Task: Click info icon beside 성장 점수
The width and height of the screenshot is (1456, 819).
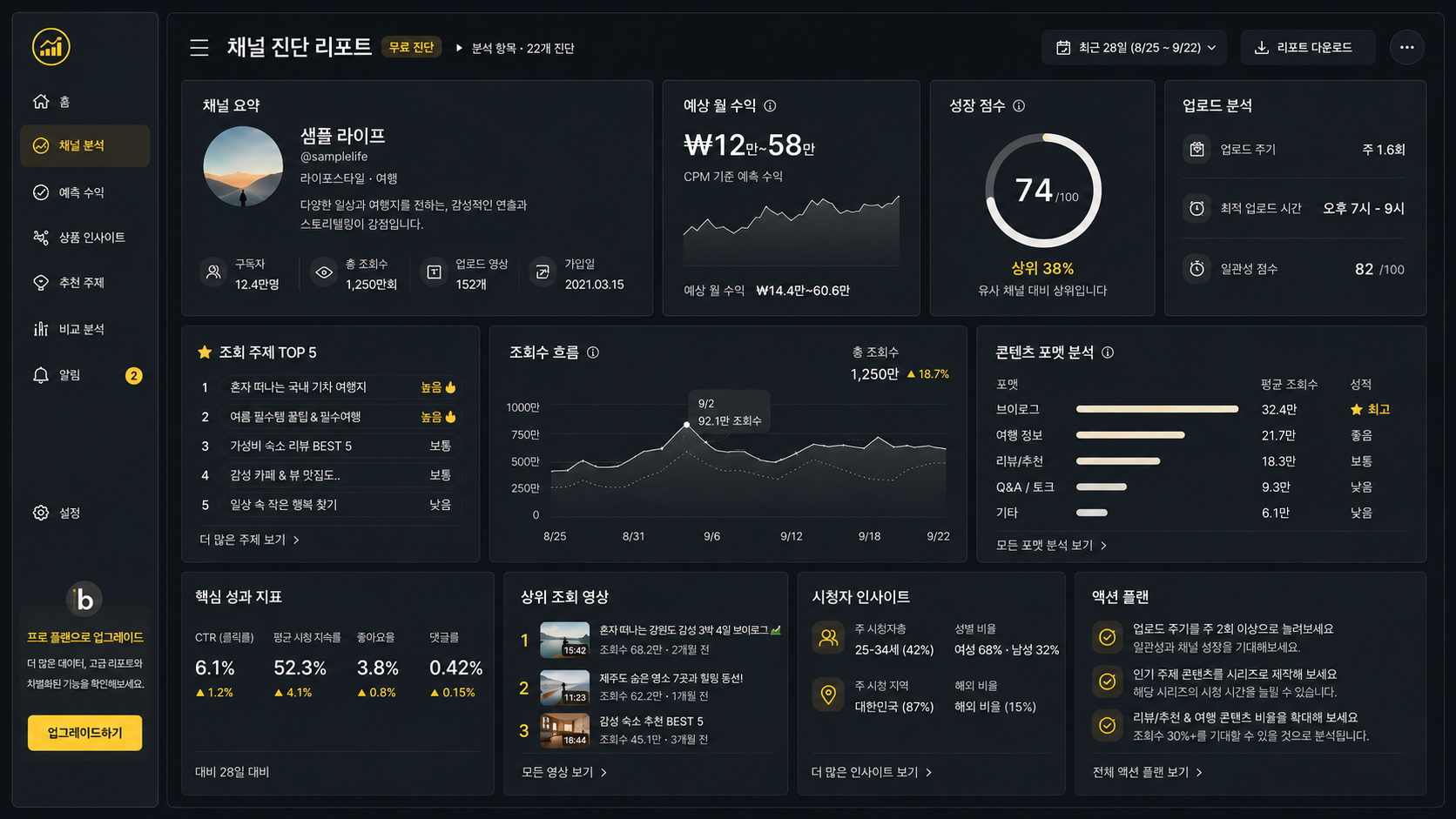Action: tap(1019, 106)
